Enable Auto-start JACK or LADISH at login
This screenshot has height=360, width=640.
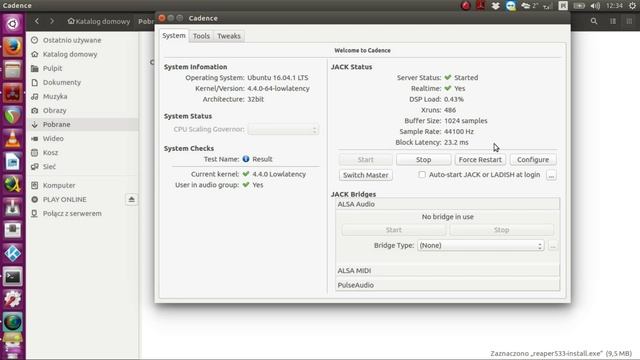[x=422, y=175]
